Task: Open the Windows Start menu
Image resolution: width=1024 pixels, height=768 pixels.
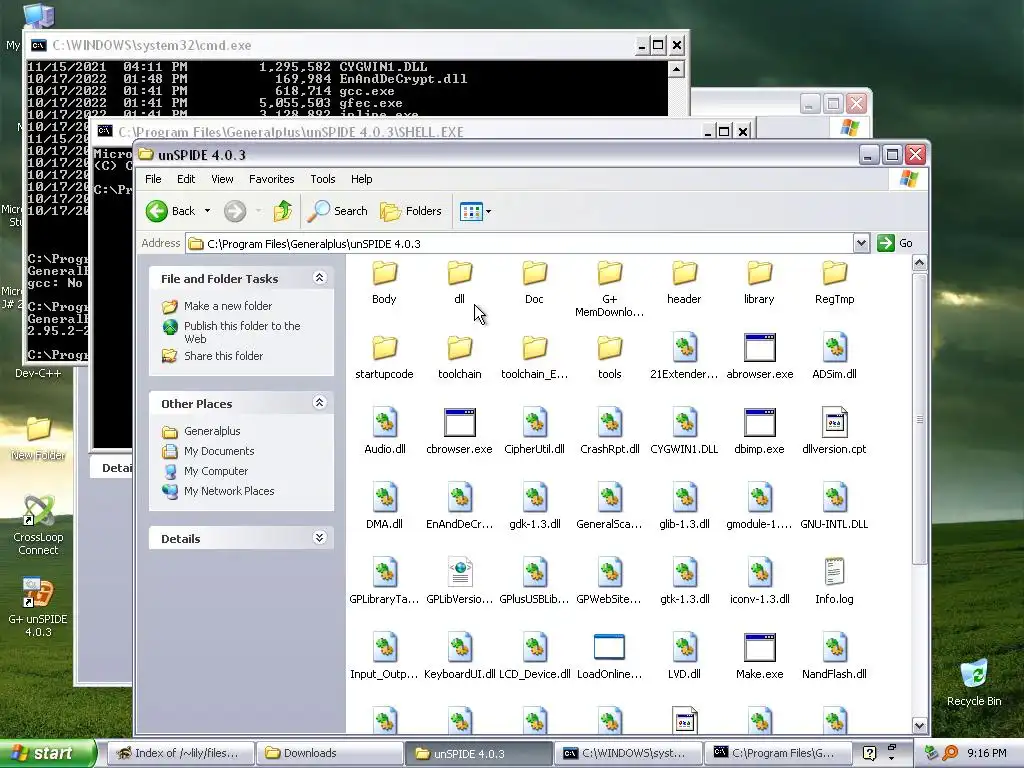Action: [47, 753]
